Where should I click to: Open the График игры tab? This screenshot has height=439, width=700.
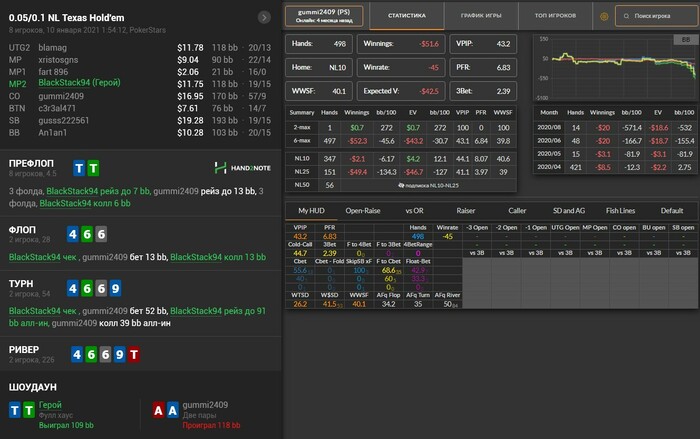click(x=481, y=16)
